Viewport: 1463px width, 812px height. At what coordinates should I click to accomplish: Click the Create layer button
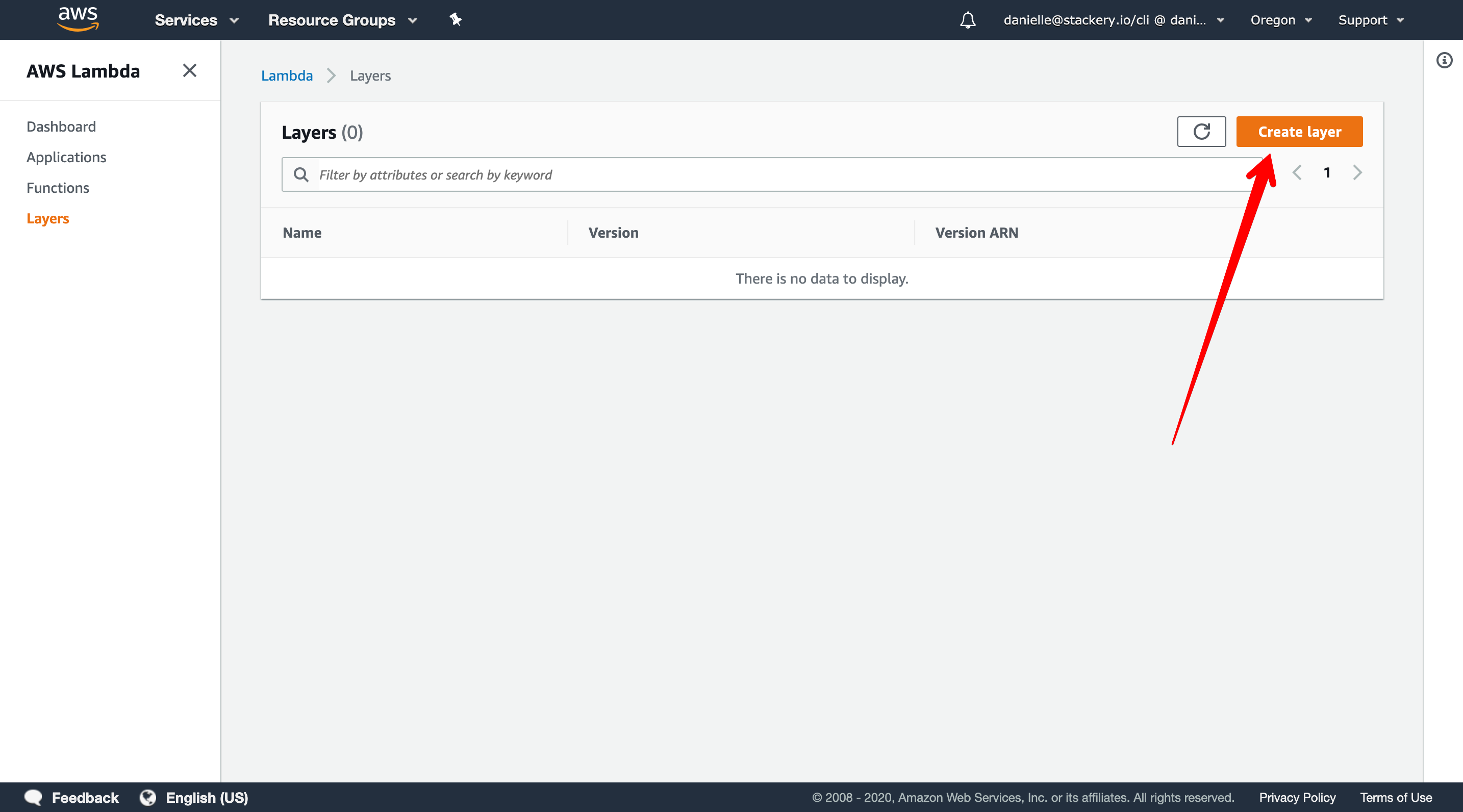coord(1299,131)
